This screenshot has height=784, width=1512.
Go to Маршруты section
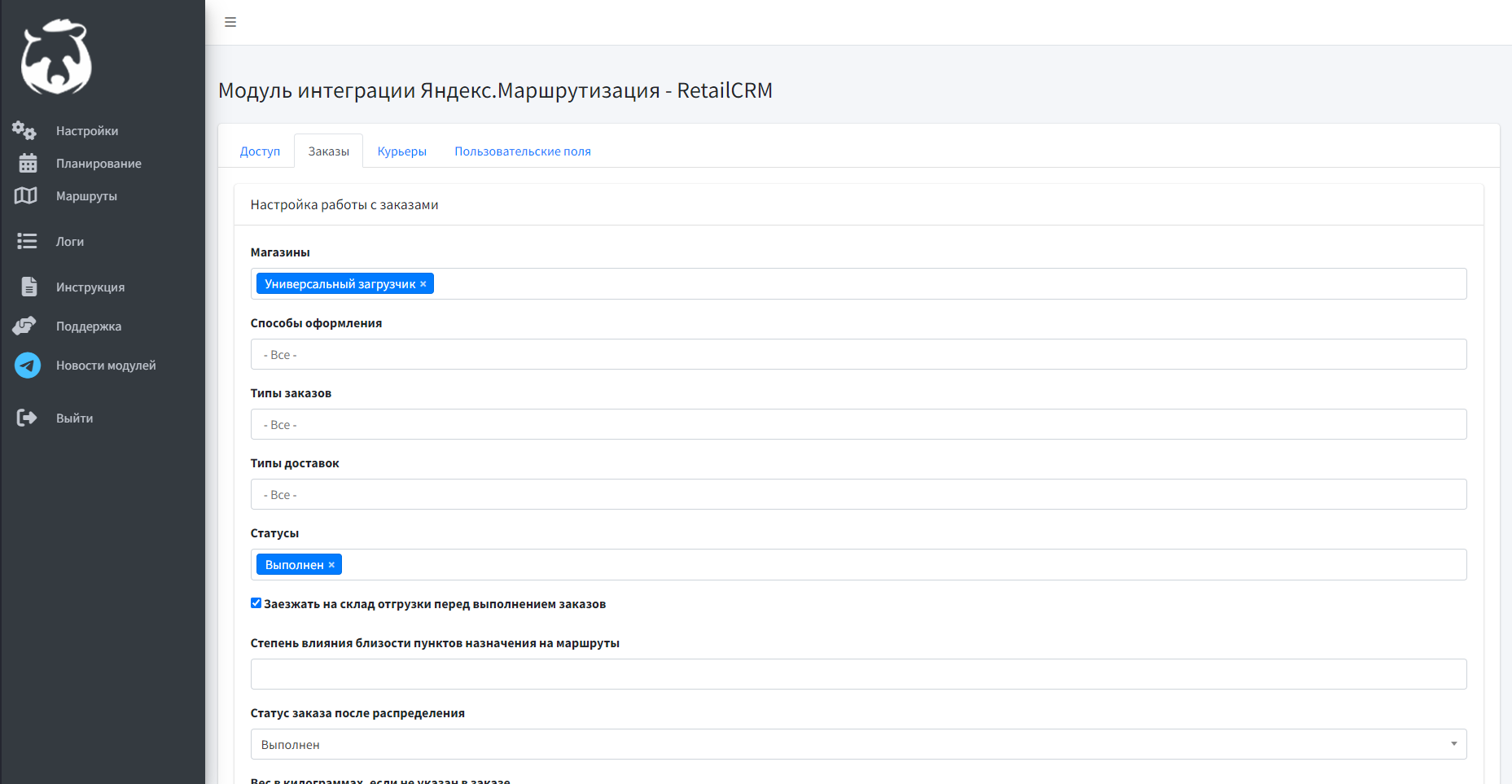(86, 195)
